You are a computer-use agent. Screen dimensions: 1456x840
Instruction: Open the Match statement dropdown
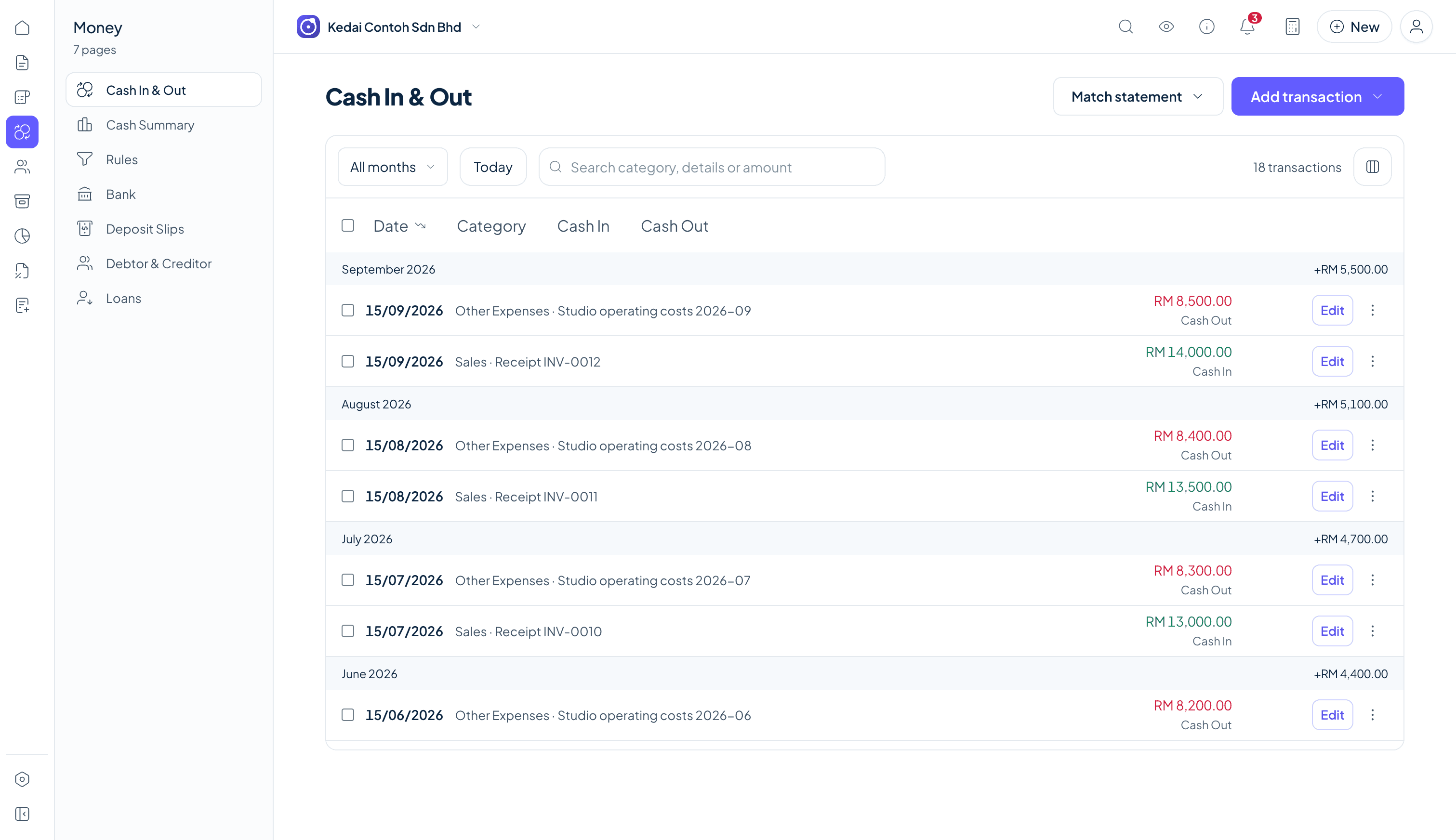coord(1138,96)
